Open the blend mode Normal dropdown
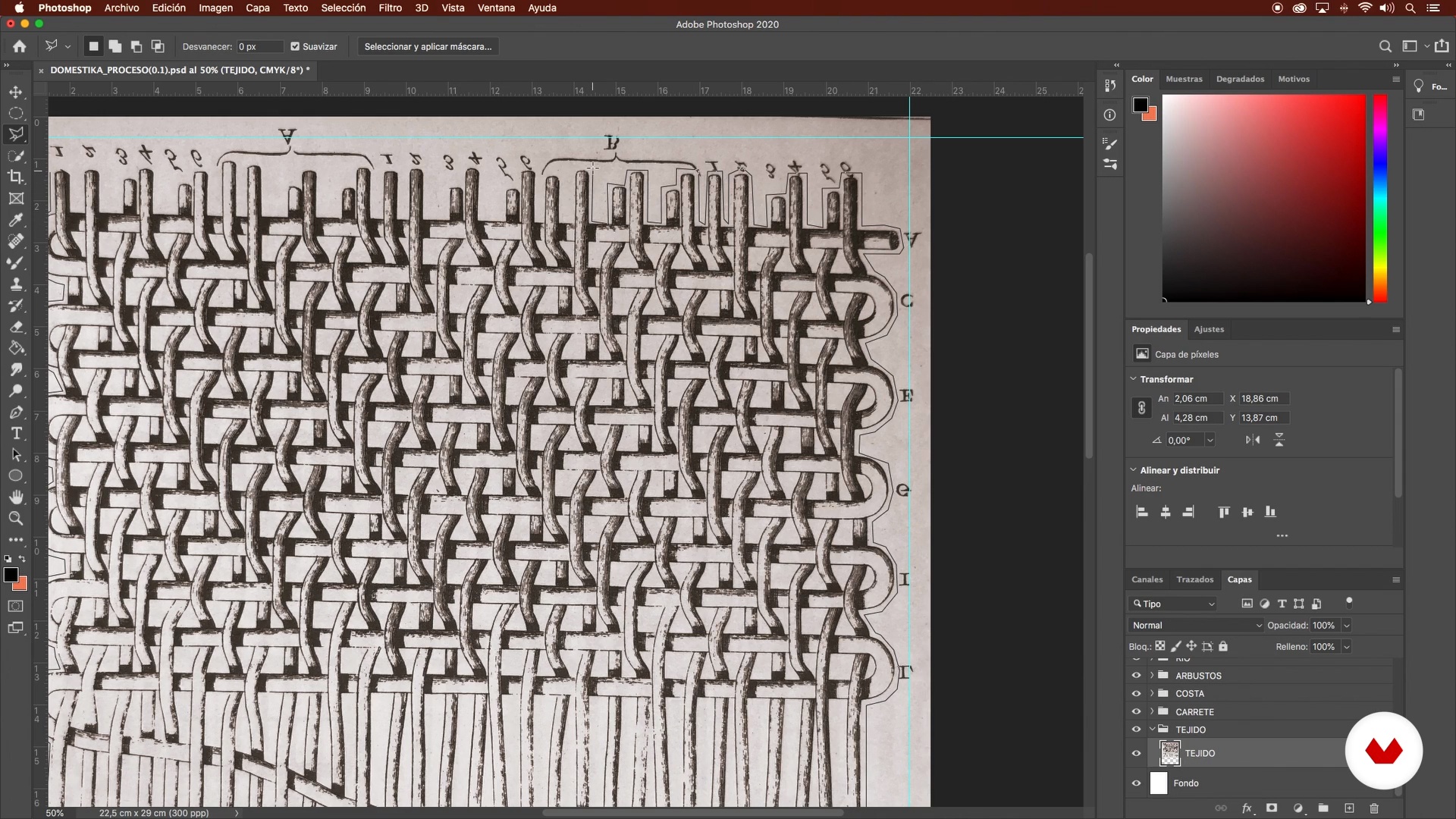 1196,626
